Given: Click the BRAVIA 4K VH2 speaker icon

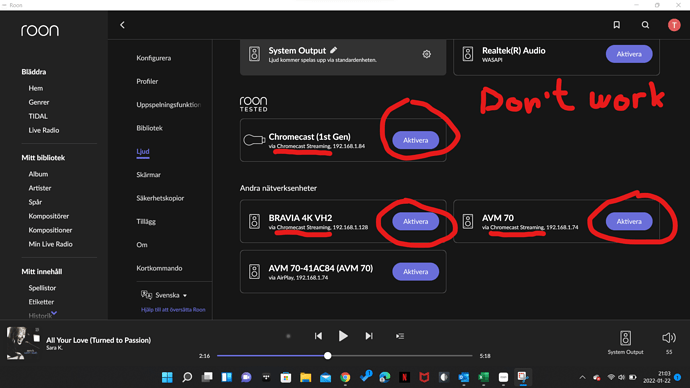Looking at the screenshot, I should 254,221.
